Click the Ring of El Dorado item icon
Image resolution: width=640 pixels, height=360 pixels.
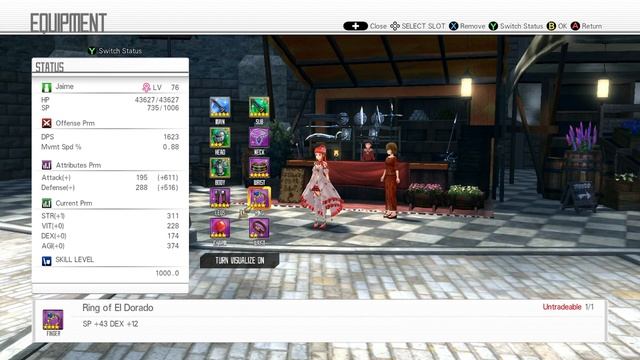[53, 320]
